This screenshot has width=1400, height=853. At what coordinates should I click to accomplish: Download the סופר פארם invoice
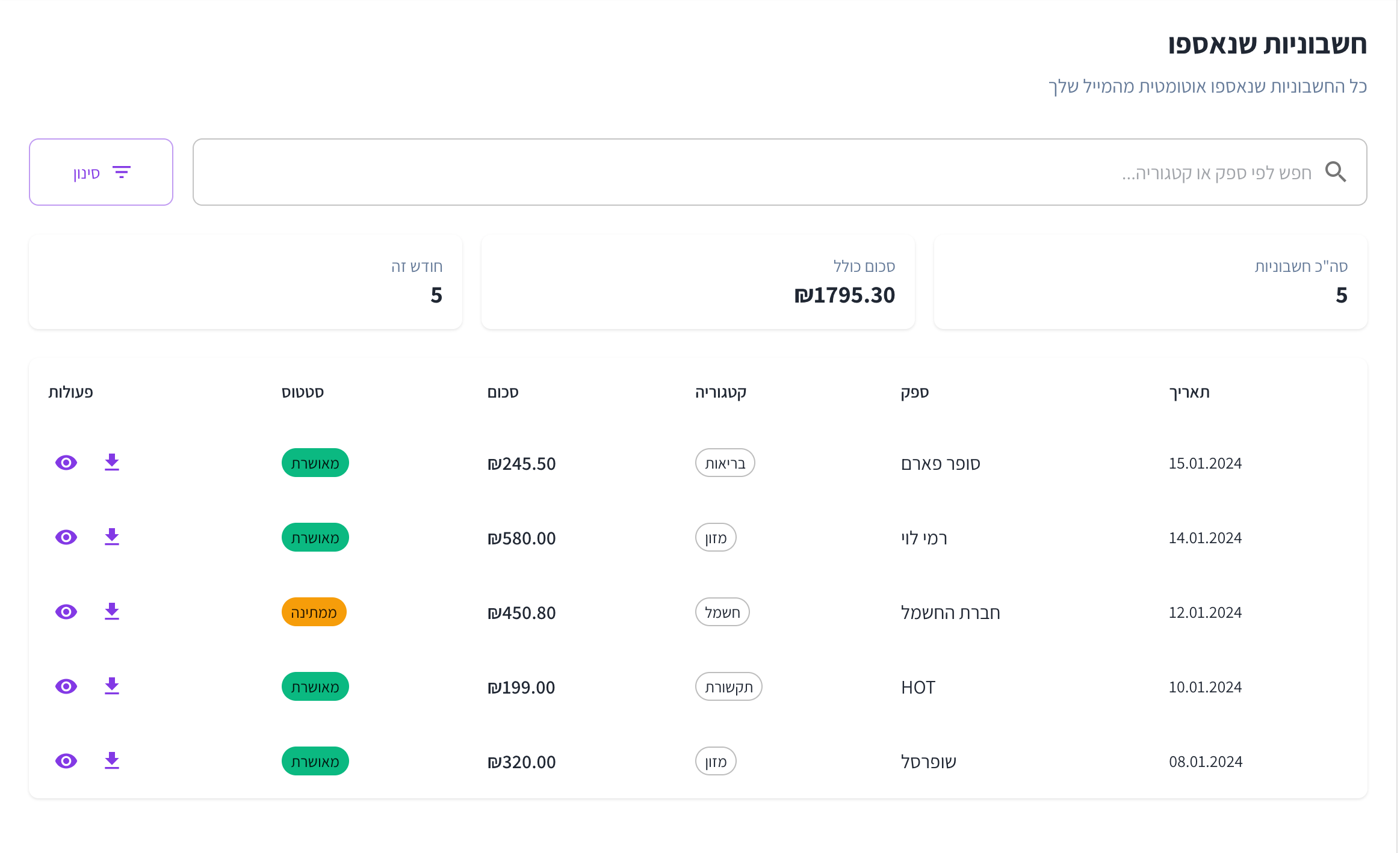tap(112, 463)
